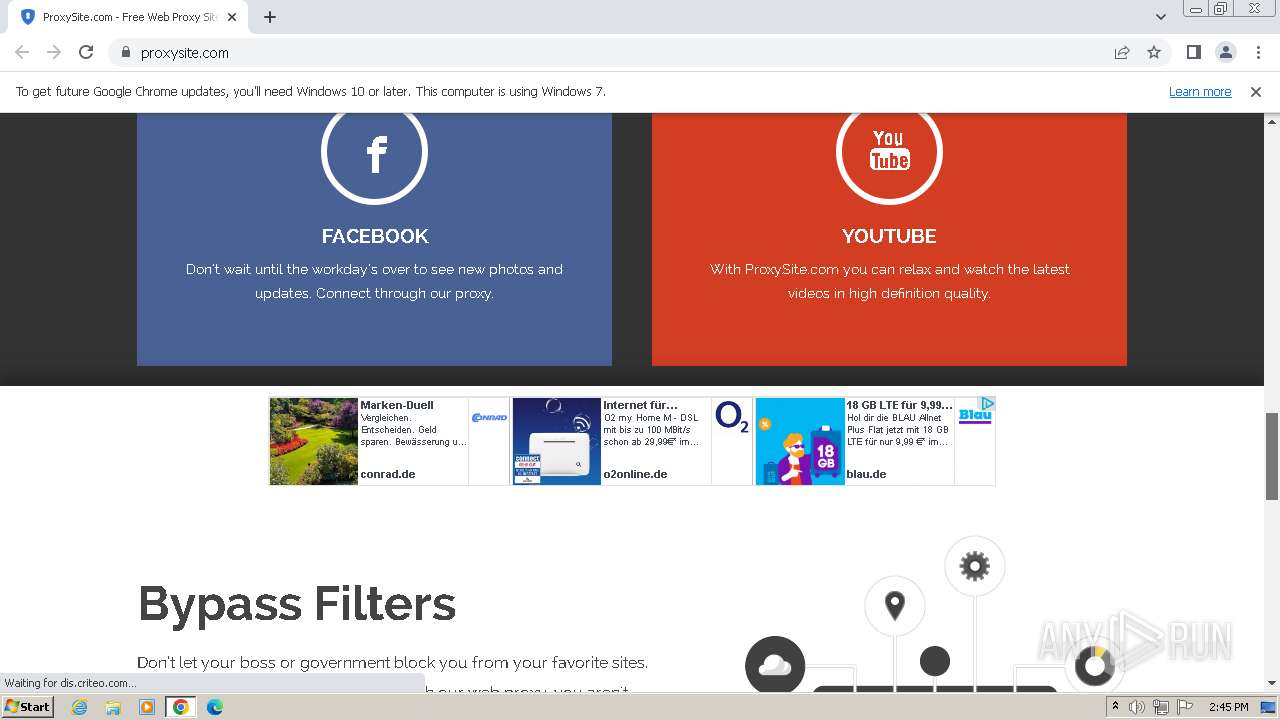Open the Windows Start button
Viewport: 1280px width, 720px height.
(27, 706)
